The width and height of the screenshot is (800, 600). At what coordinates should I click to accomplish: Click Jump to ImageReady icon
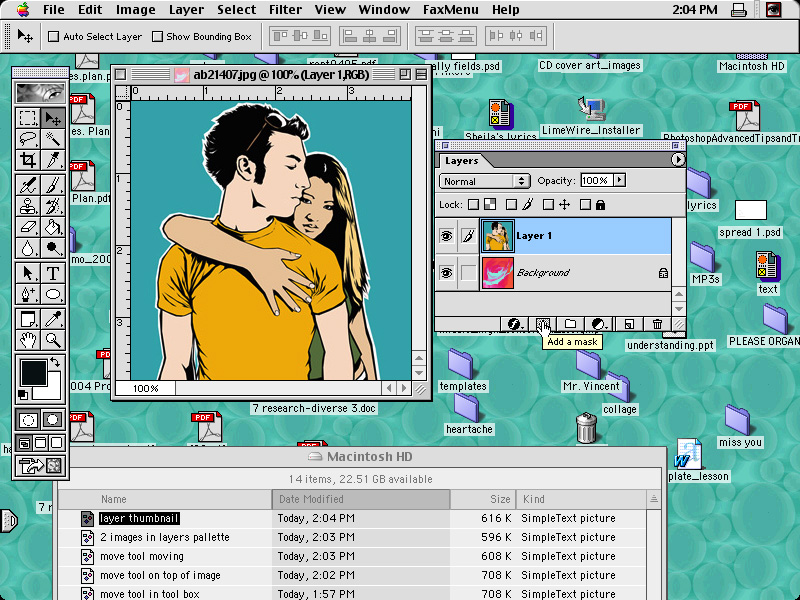pos(40,465)
